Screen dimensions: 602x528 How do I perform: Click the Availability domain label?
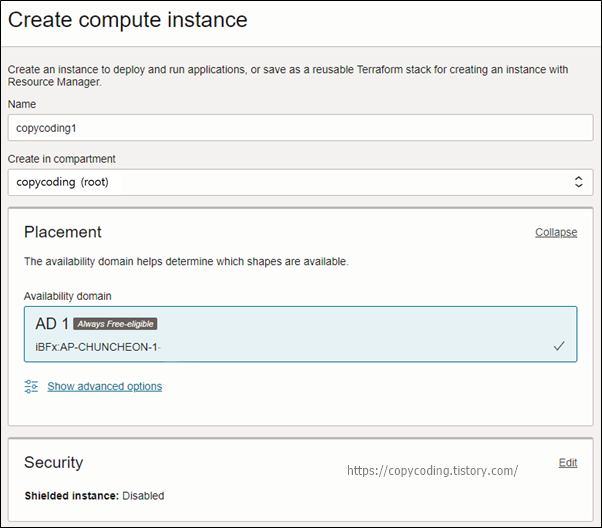point(68,296)
